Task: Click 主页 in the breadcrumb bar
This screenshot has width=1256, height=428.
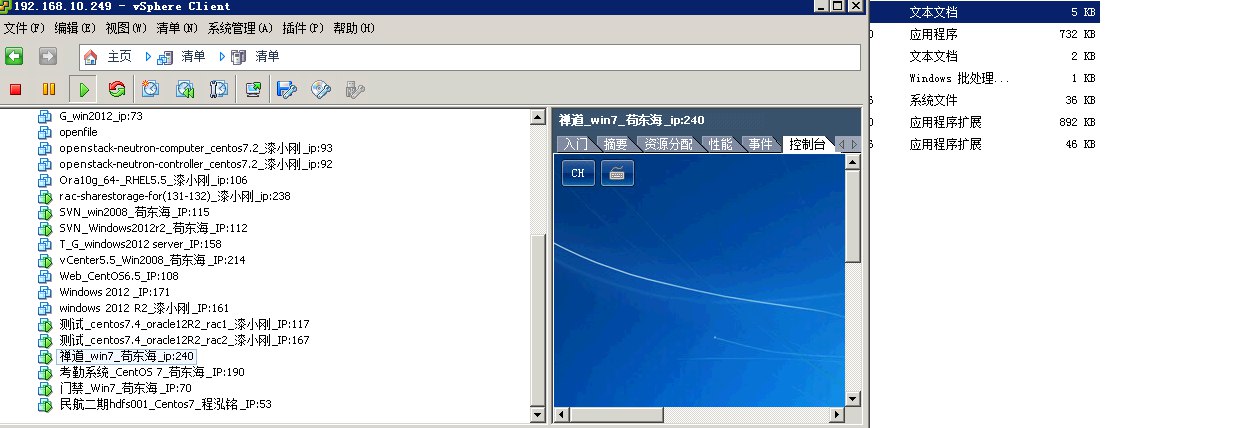Action: click(x=120, y=57)
